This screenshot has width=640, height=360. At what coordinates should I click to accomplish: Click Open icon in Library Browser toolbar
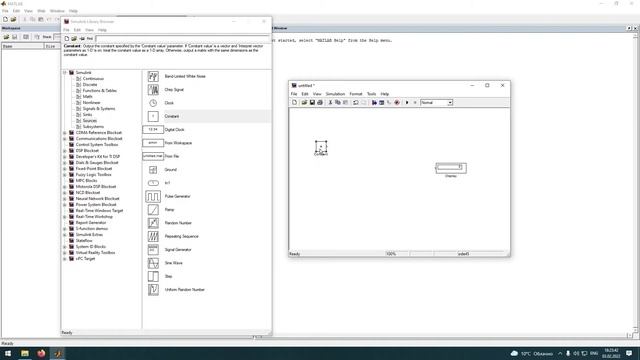pyautogui.click(x=74, y=38)
